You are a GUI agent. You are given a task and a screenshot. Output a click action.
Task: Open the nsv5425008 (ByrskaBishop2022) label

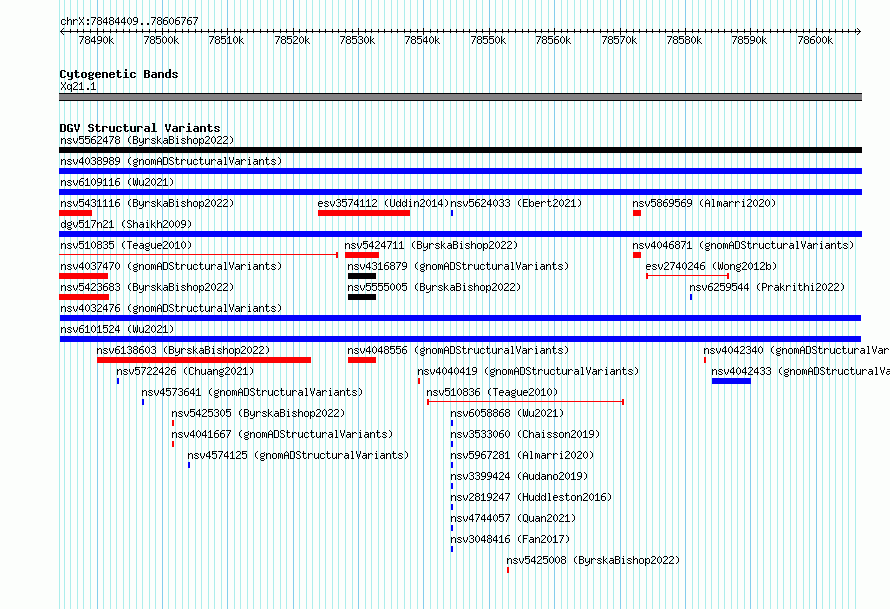[593, 560]
